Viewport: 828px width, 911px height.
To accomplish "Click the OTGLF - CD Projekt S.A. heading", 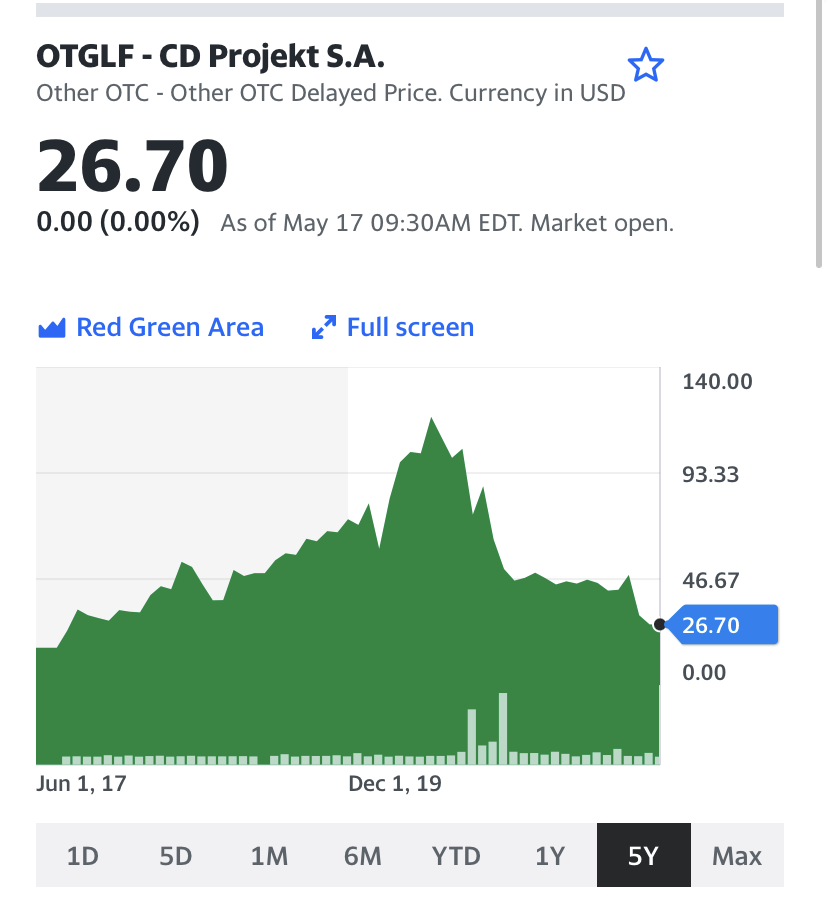I will coord(210,55).
